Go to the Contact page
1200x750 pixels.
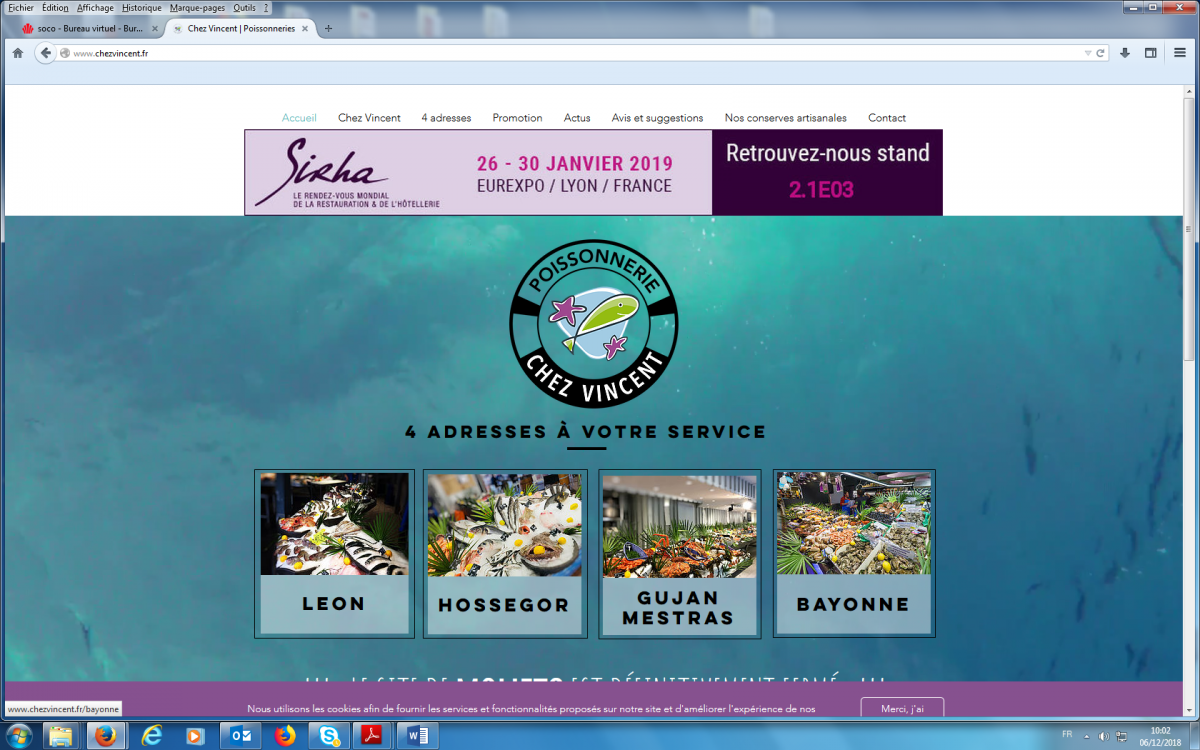point(887,118)
